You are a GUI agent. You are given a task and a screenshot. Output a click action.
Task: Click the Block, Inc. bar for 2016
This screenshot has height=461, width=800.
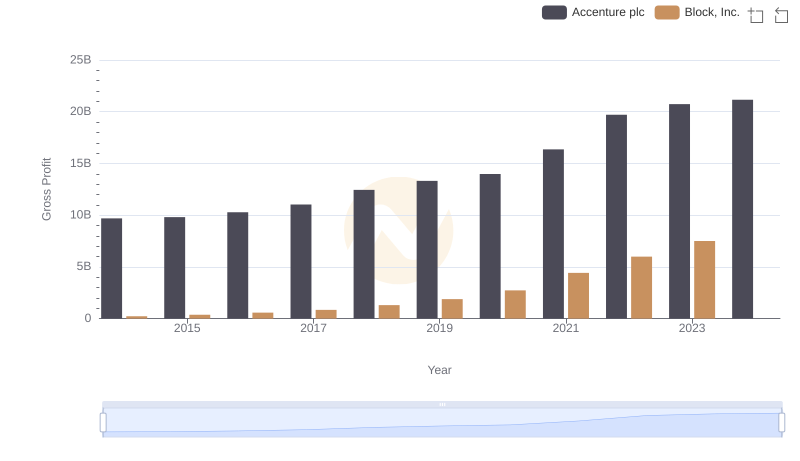[263, 316]
